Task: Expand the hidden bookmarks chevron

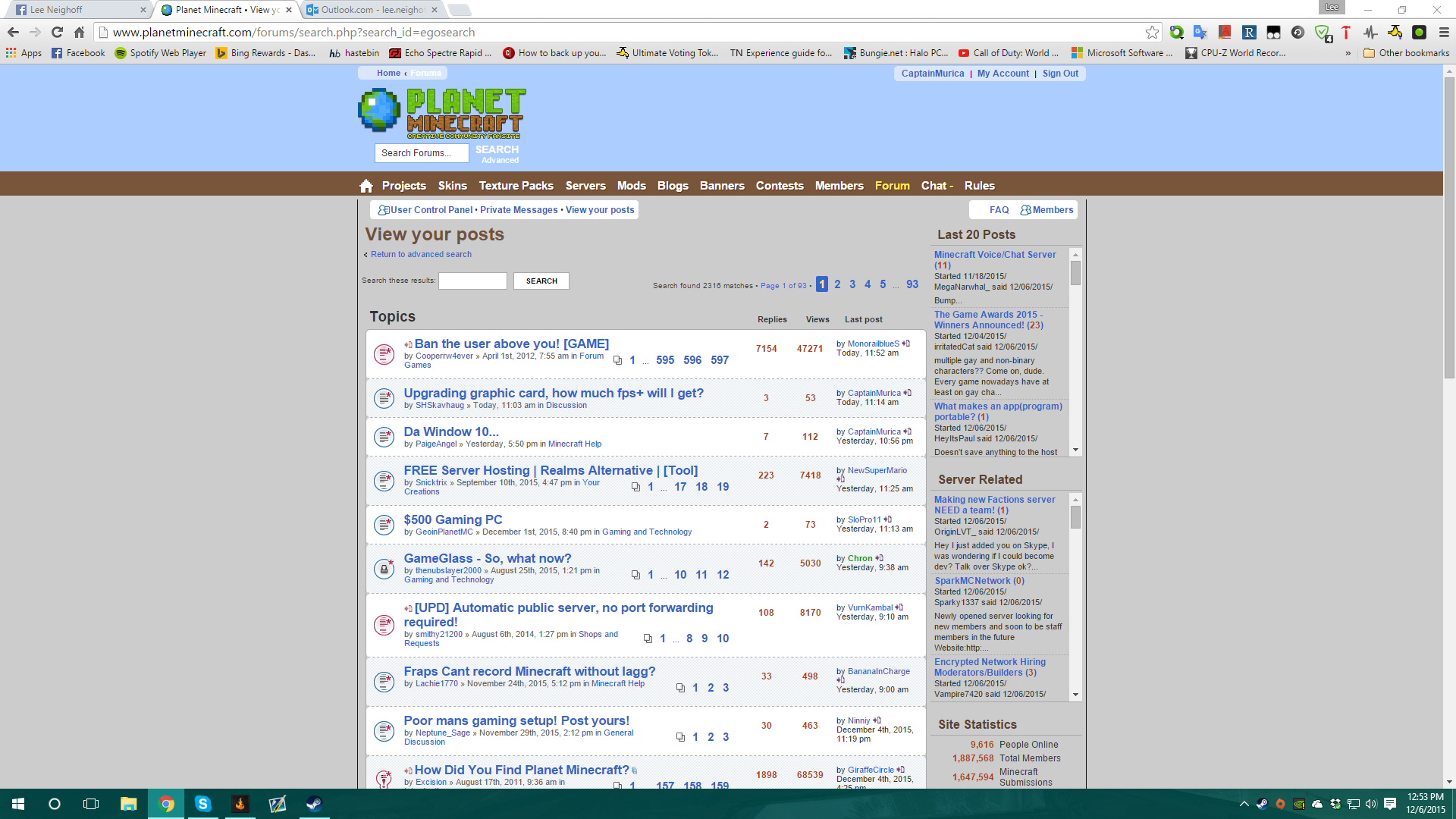Action: (x=1346, y=52)
